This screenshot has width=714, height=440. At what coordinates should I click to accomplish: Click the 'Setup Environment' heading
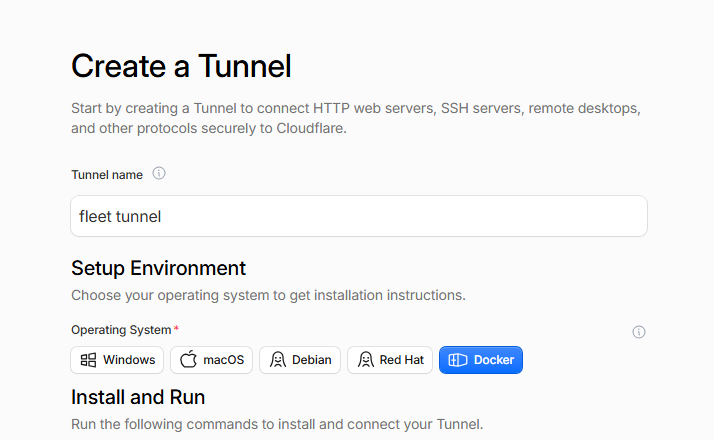pos(158,268)
